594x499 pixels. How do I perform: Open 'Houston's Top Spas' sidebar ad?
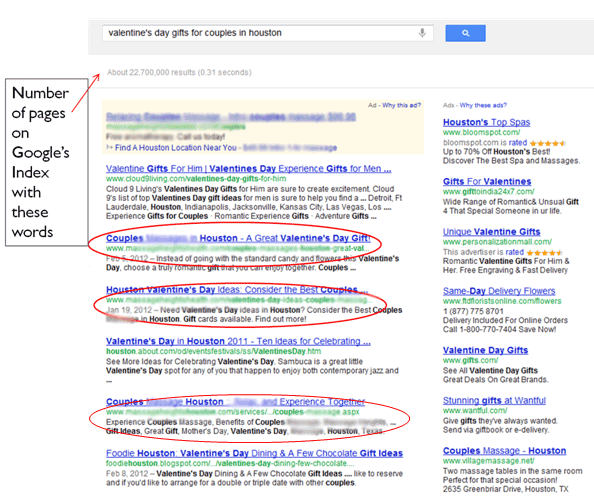(486, 122)
